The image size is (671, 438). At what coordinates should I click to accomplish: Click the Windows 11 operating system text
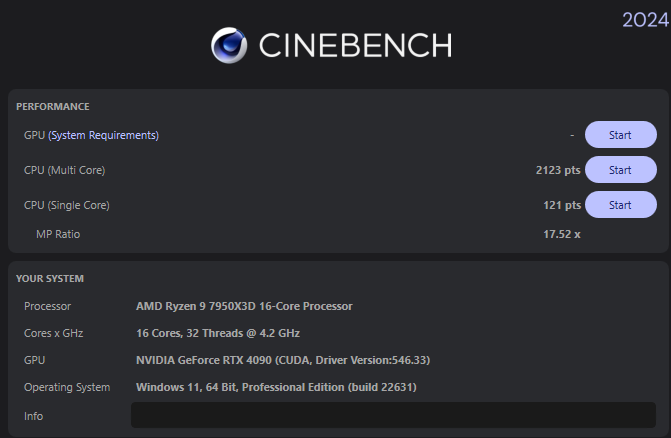[276, 387]
